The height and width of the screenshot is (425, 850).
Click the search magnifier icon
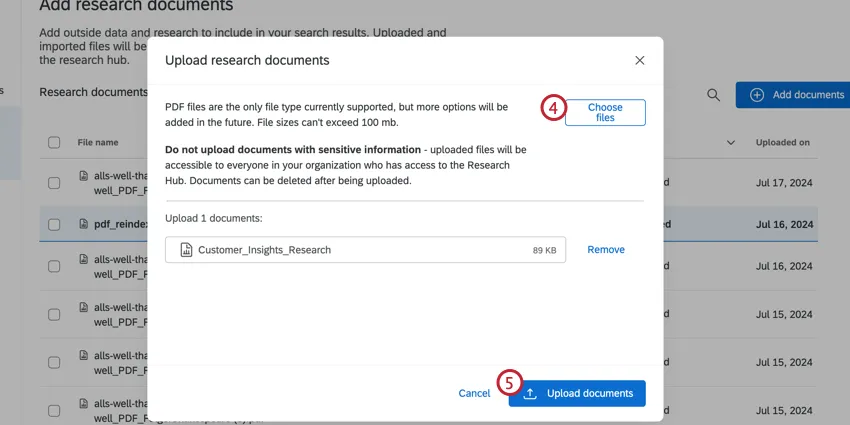point(713,95)
